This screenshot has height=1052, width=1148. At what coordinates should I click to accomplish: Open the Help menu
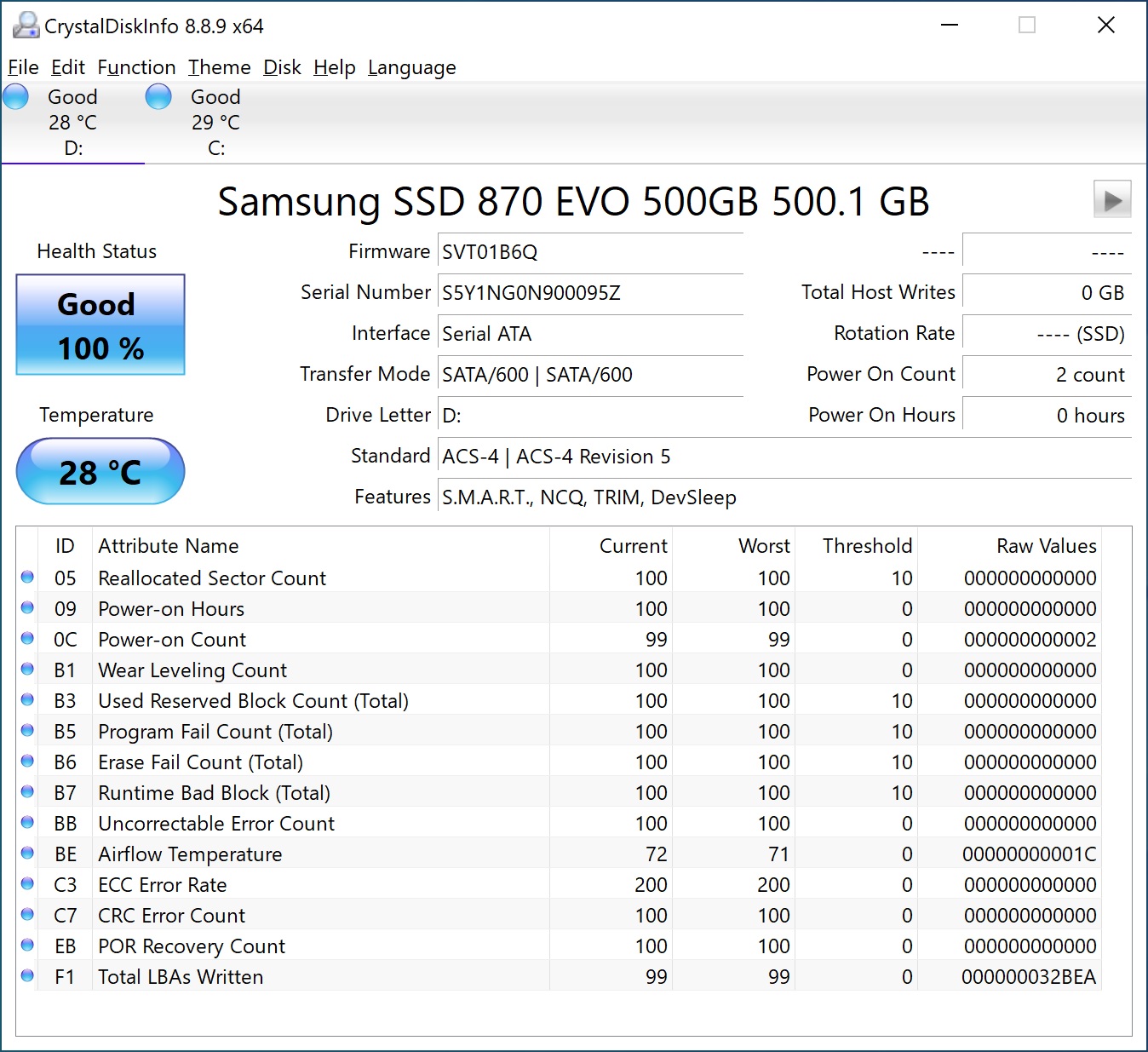pyautogui.click(x=335, y=67)
